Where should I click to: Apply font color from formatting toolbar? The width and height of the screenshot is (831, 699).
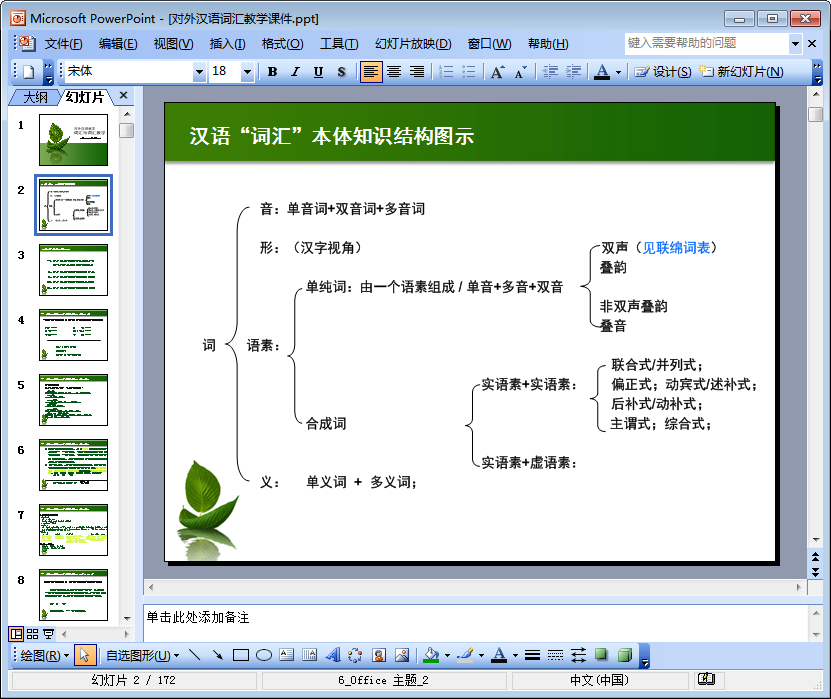(x=602, y=72)
